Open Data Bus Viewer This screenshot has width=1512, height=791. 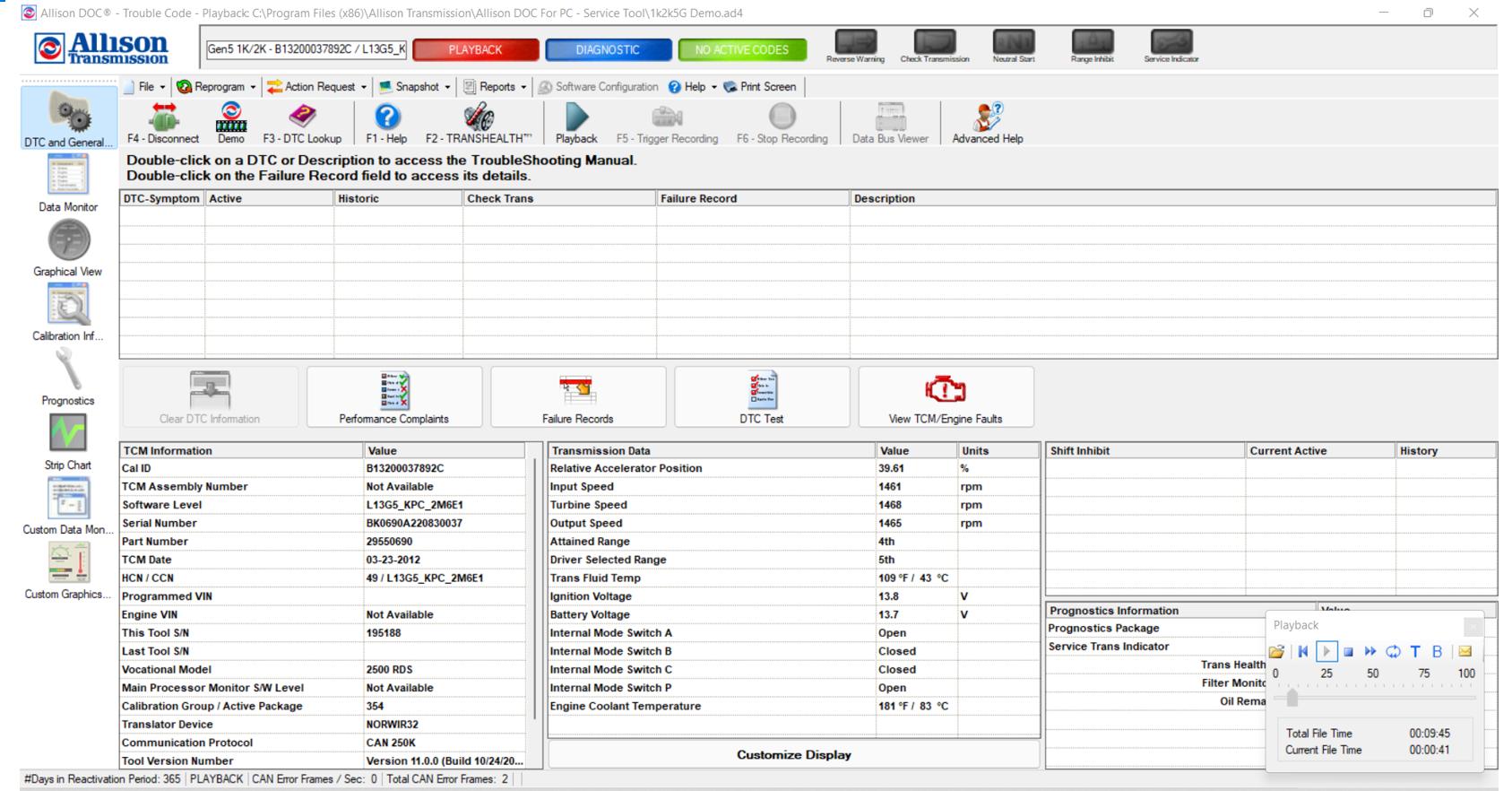tap(890, 123)
